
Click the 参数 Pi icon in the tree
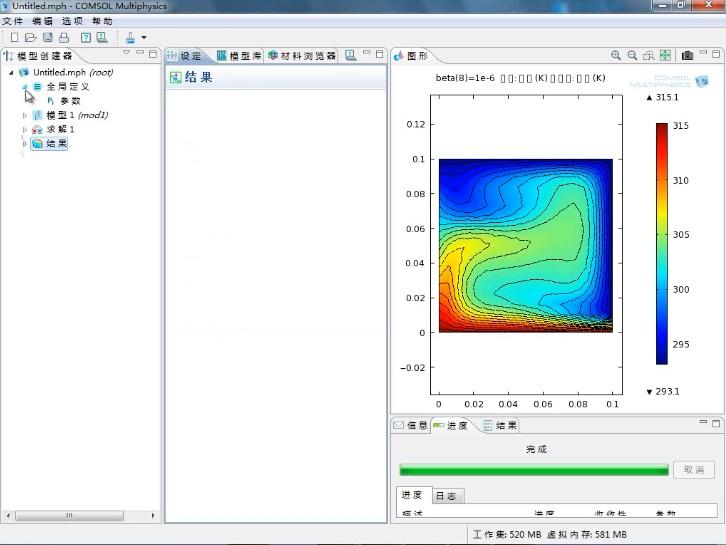(x=50, y=100)
